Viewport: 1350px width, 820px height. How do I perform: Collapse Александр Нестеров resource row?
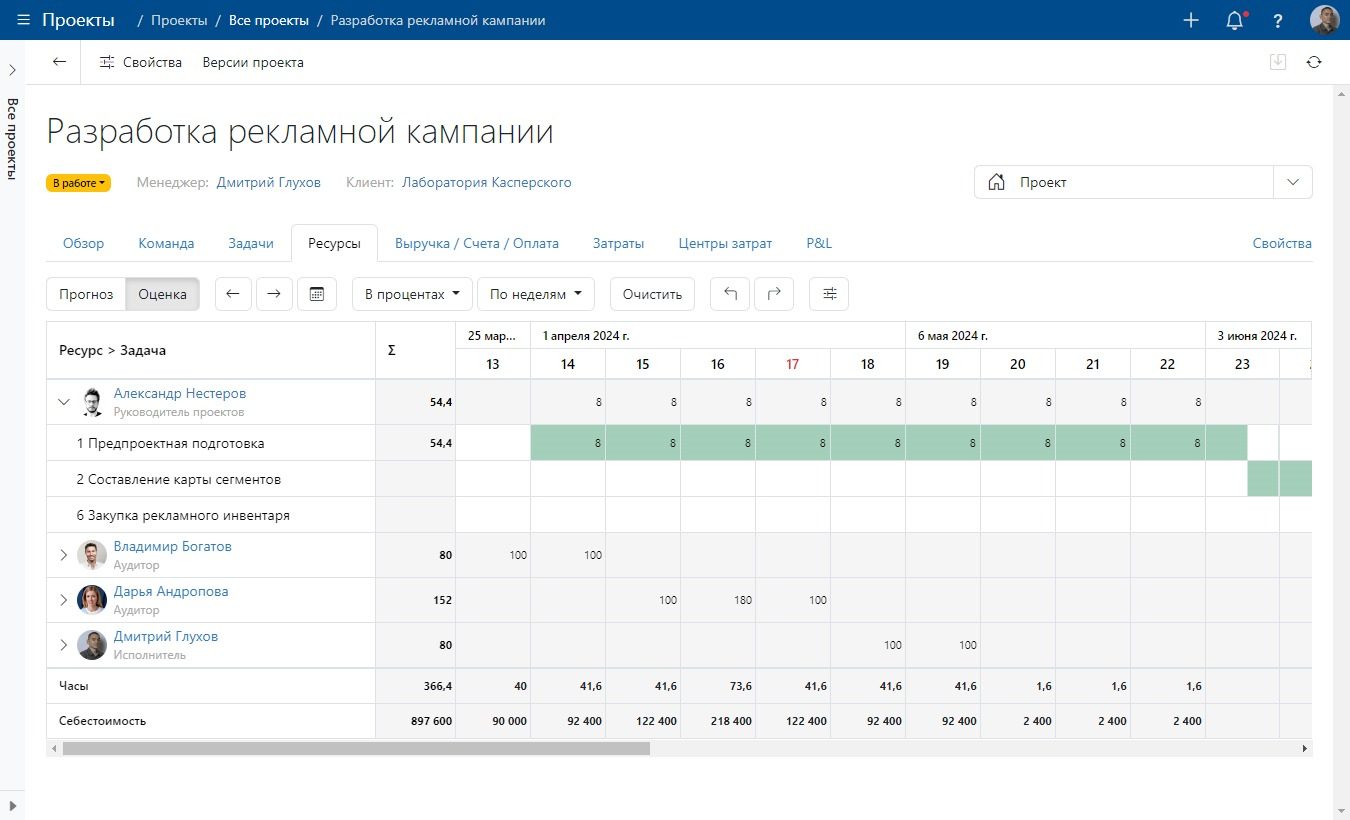(64, 402)
